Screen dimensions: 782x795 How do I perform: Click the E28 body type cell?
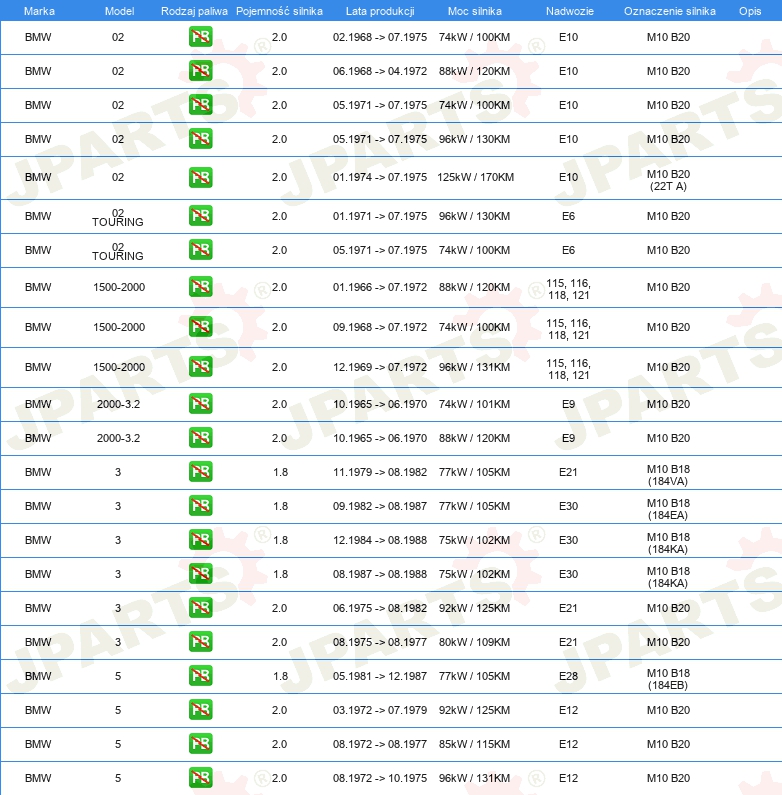coord(568,676)
